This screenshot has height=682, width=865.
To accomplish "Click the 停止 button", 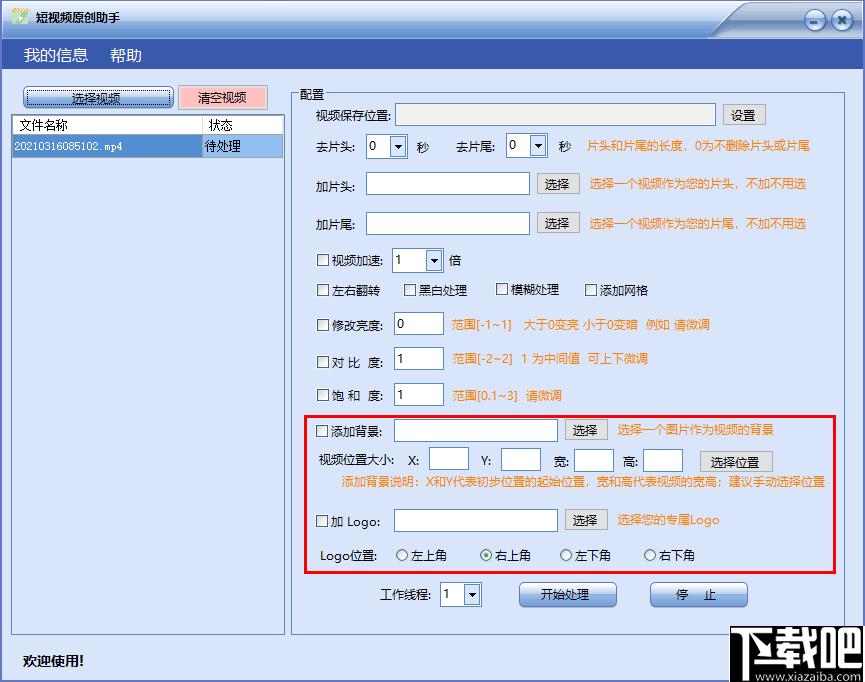I will [x=698, y=595].
